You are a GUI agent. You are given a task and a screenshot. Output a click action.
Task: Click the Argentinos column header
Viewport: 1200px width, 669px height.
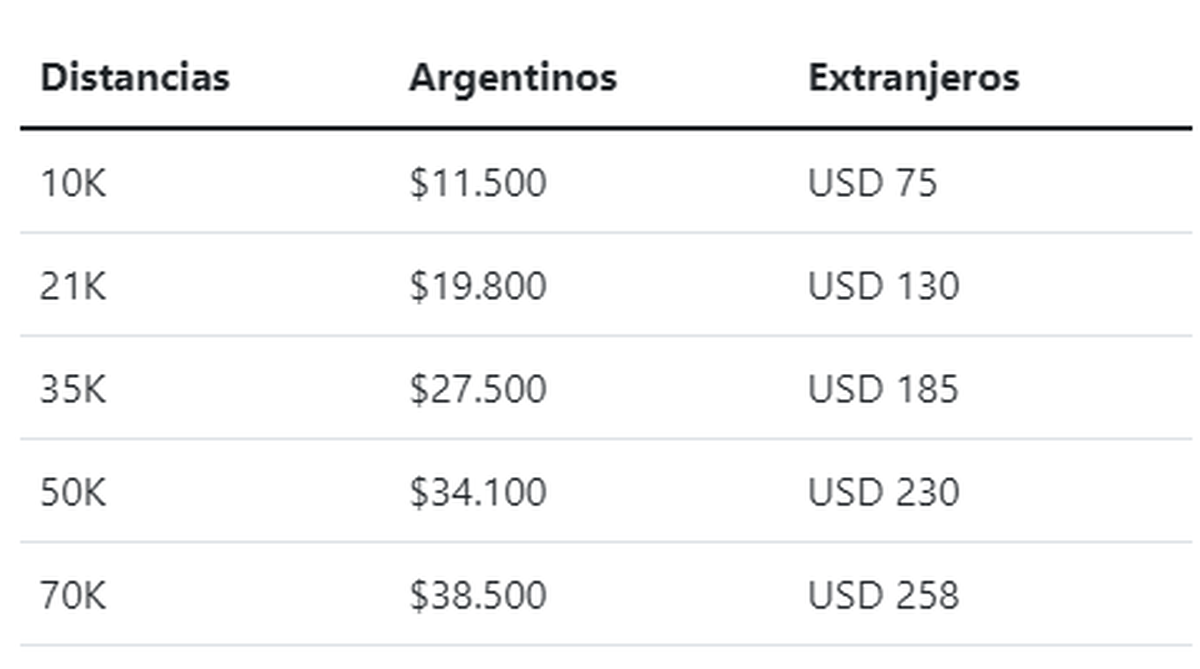[513, 77]
